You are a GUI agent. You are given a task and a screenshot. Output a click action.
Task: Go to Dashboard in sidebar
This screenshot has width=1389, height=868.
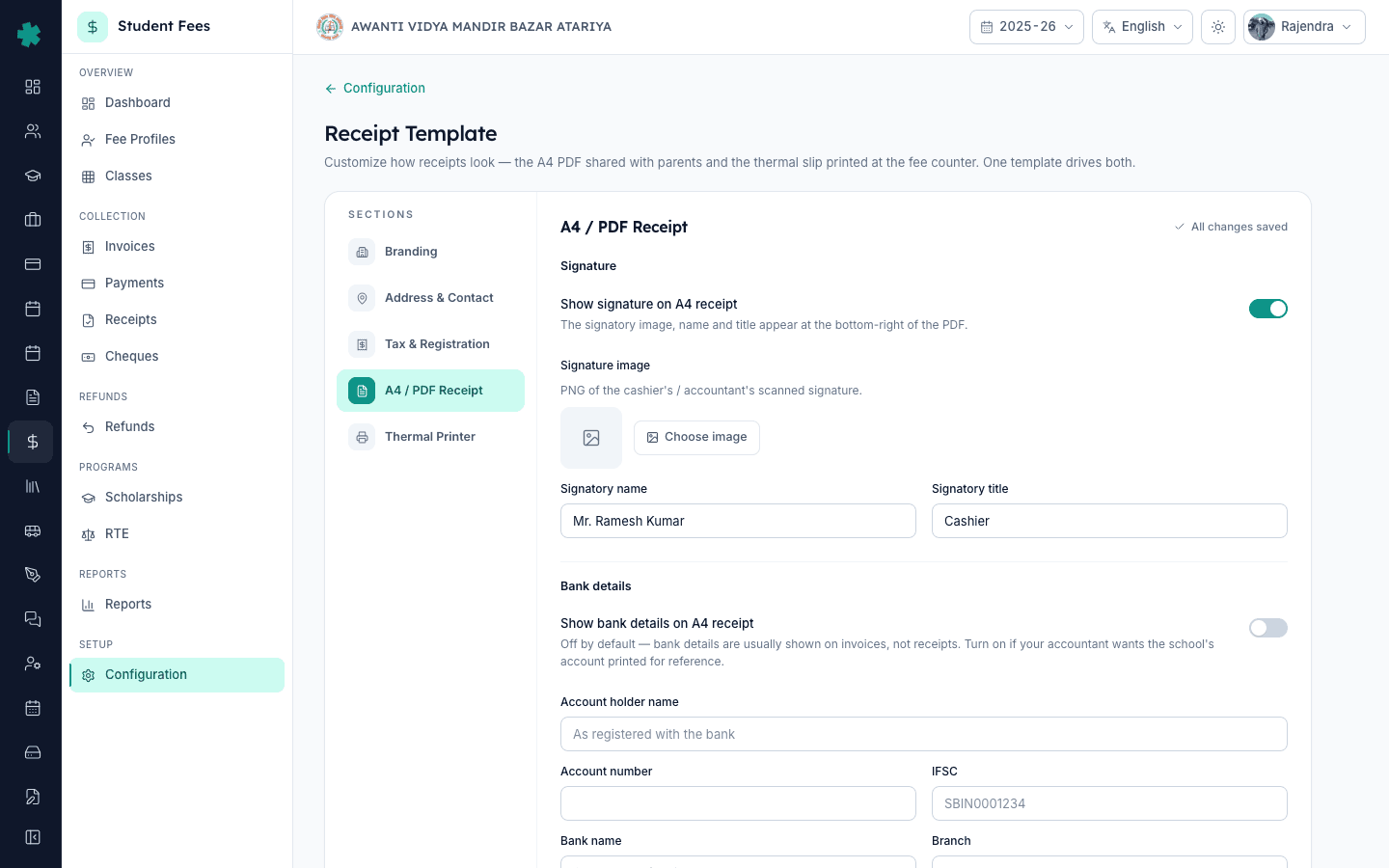click(177, 103)
